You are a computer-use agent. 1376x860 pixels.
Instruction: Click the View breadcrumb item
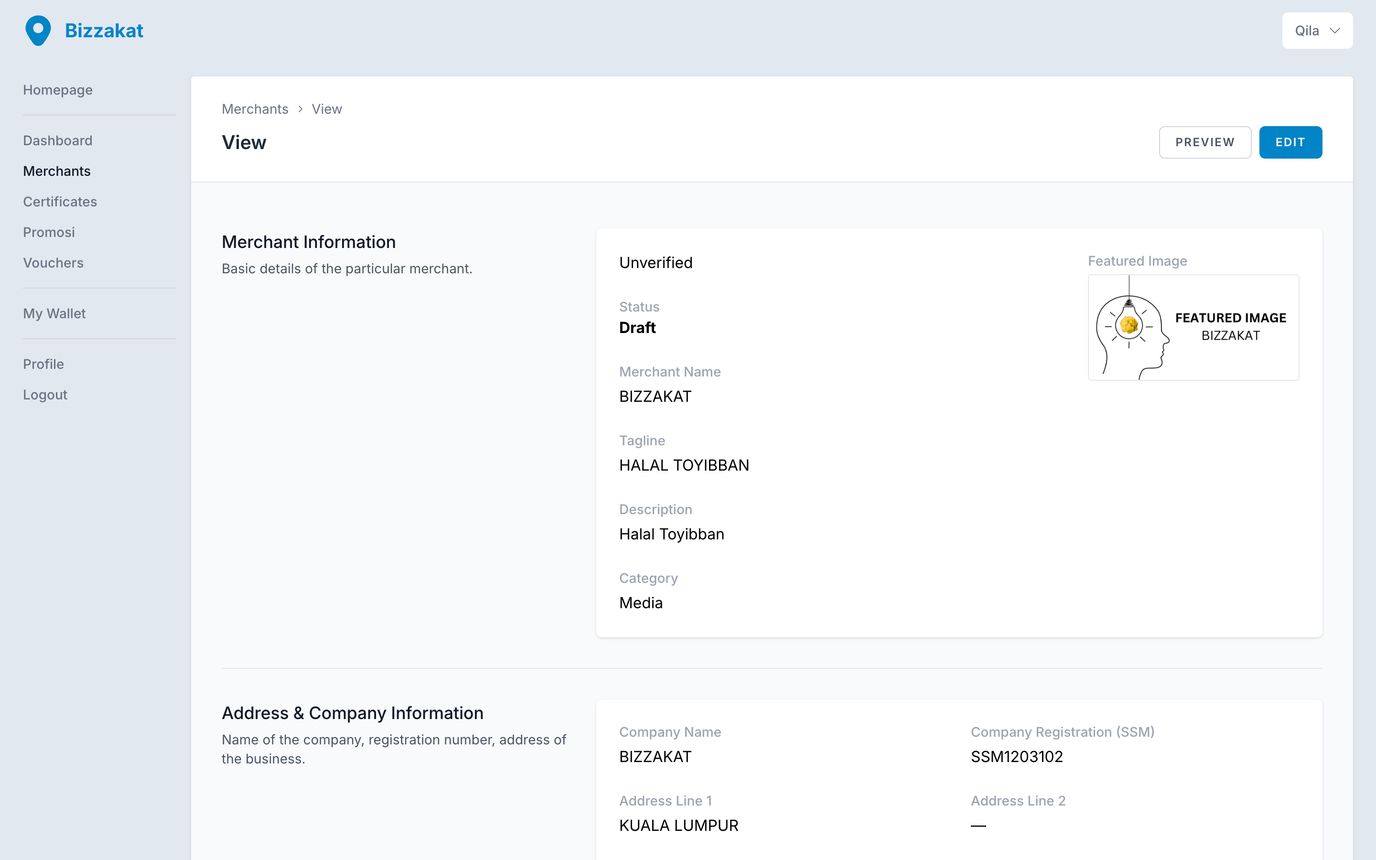tap(327, 109)
